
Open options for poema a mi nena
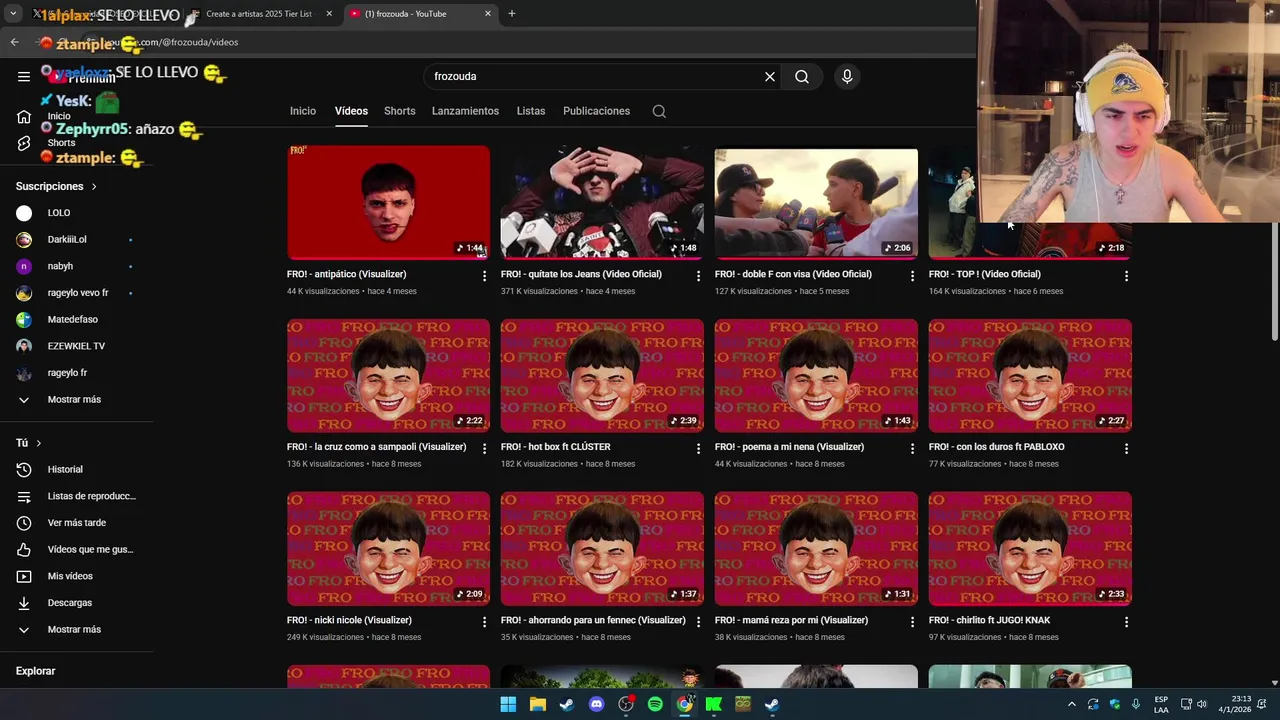click(912, 449)
